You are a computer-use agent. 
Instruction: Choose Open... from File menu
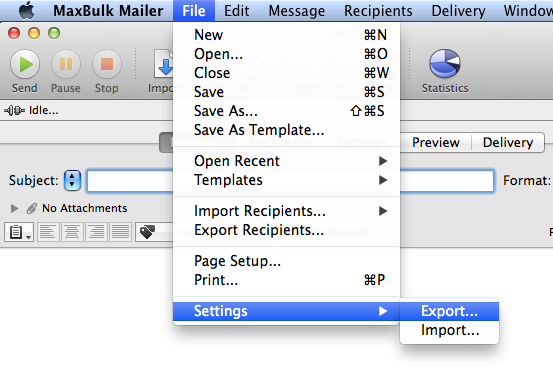(x=286, y=54)
